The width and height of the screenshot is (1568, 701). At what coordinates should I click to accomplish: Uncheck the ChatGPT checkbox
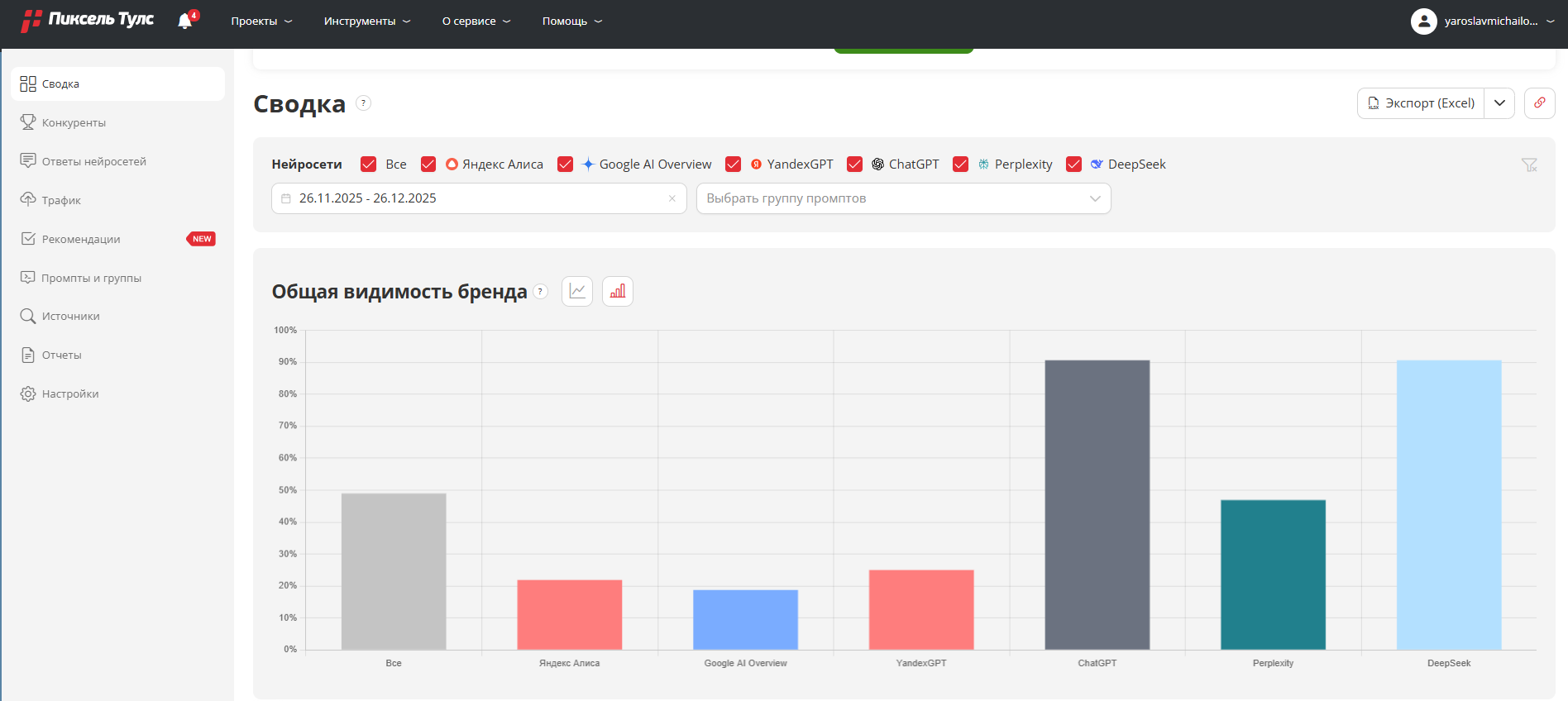[855, 165]
